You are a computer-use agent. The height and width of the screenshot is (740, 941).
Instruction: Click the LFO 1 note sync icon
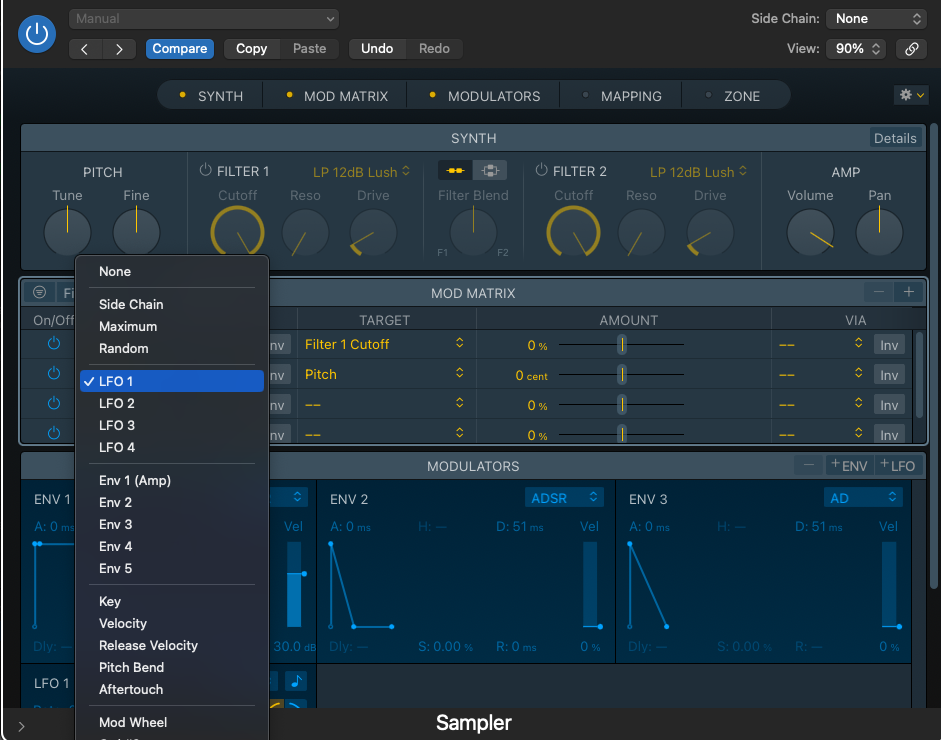(296, 681)
